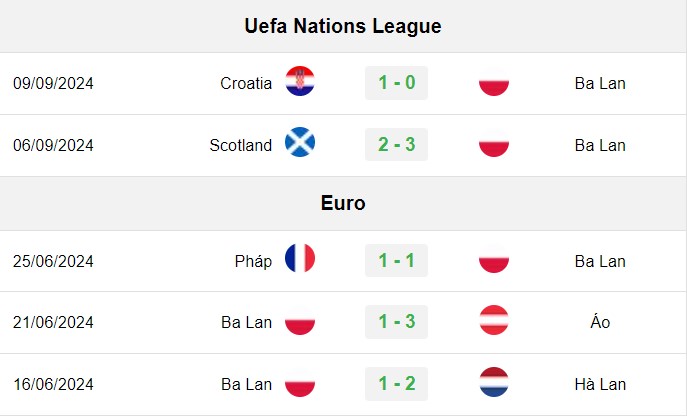
Task: Click the Scotland flag icon
Action: pos(300,142)
